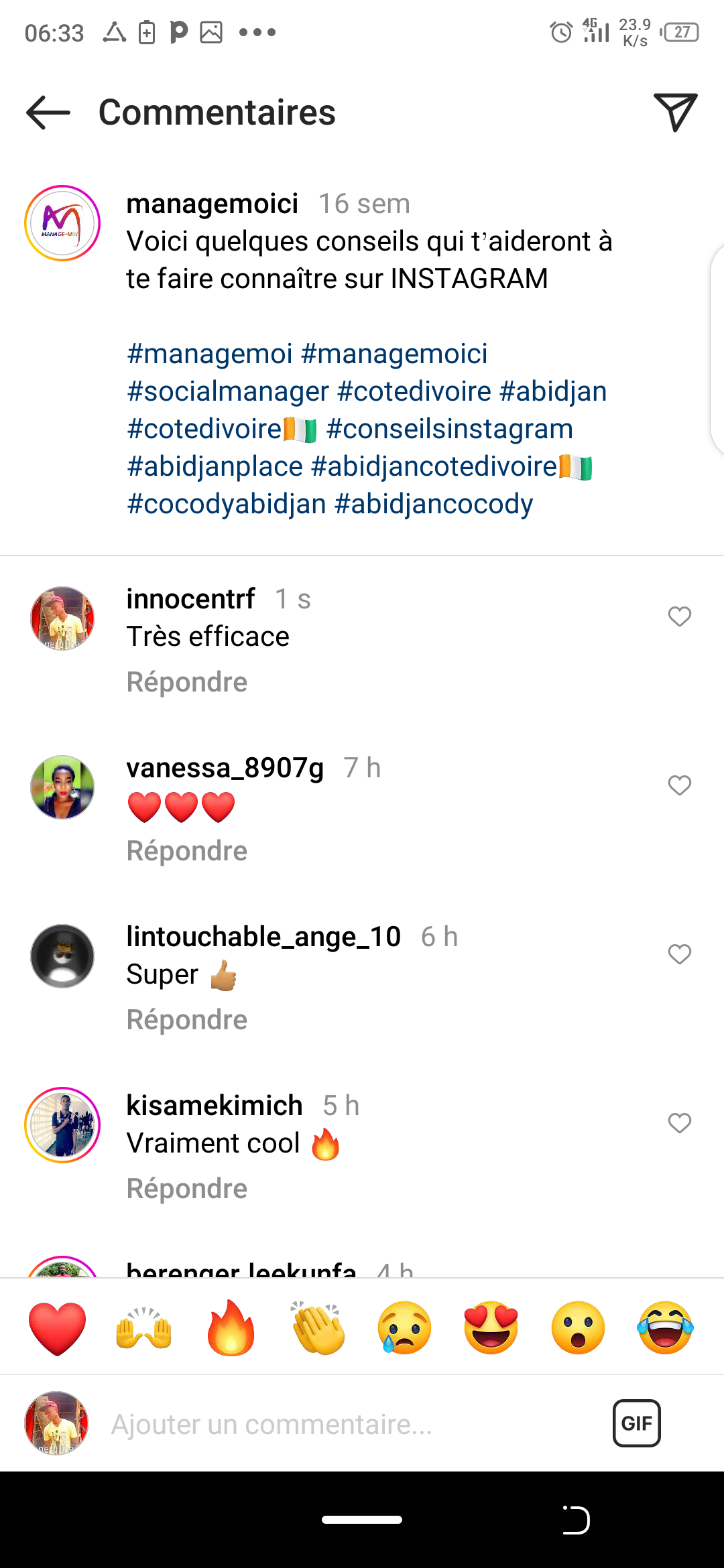The width and height of the screenshot is (724, 1568).
Task: Insert the heart-eyes emoji
Action: [491, 1328]
